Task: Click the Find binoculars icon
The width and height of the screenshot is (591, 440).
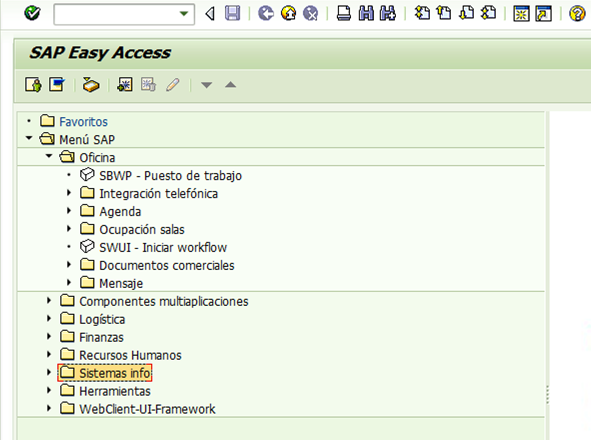Action: click(x=366, y=14)
